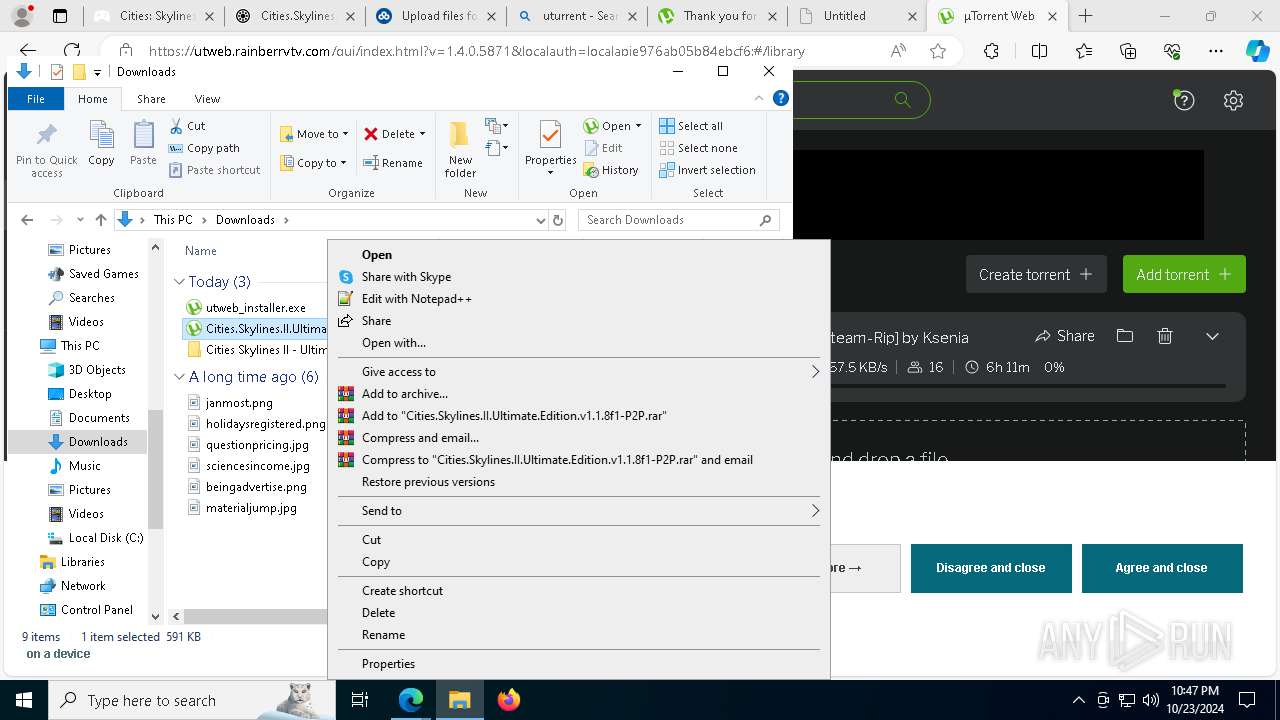The height and width of the screenshot is (720, 1280).
Task: Click Select all in ribbon
Action: (691, 126)
